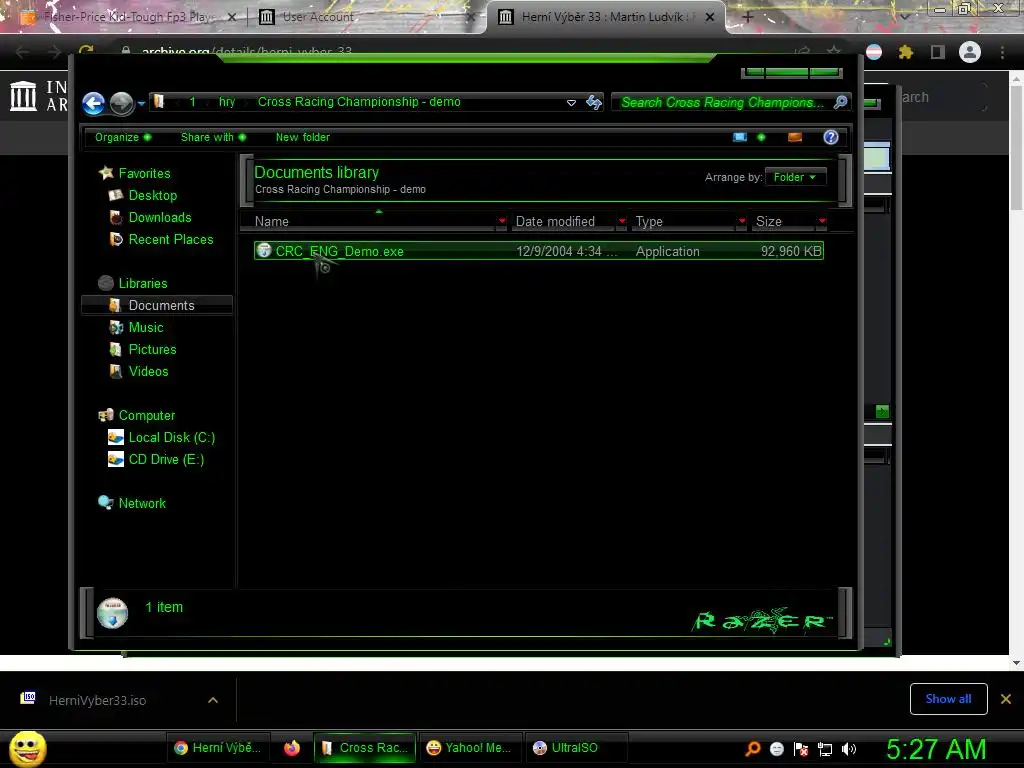This screenshot has height=768, width=1024.
Task: Sort by Type column header
Action: click(684, 221)
